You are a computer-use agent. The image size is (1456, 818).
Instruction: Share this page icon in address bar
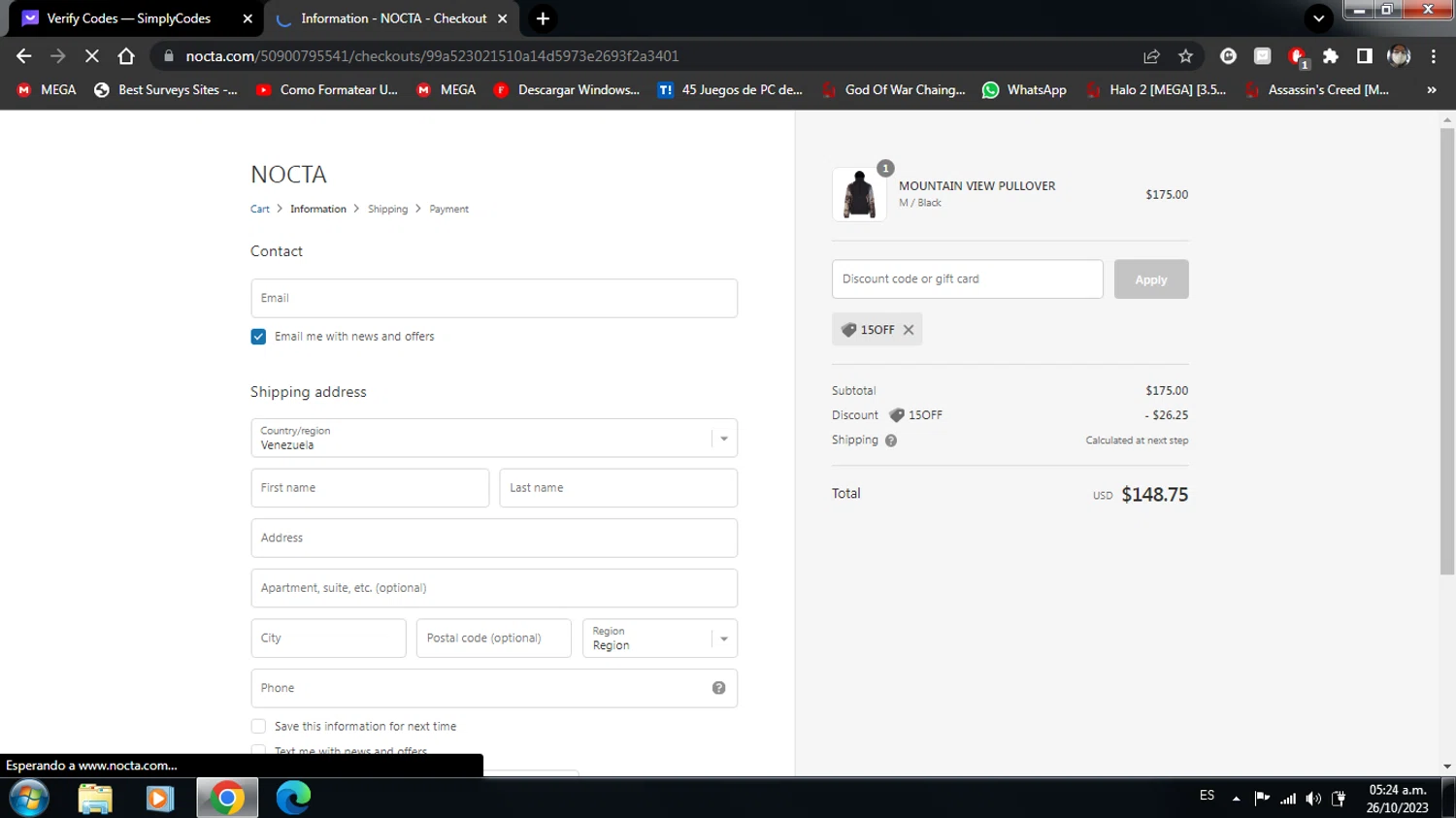coord(1151,56)
